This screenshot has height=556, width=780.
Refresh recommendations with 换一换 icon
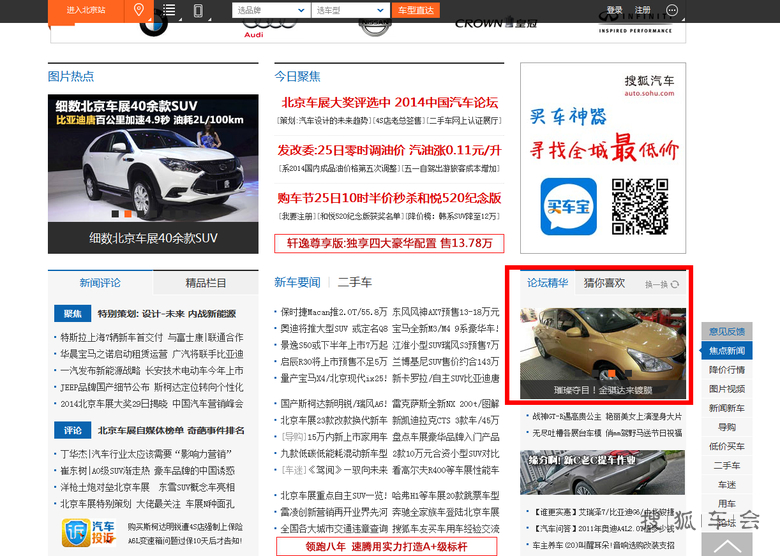(x=676, y=285)
